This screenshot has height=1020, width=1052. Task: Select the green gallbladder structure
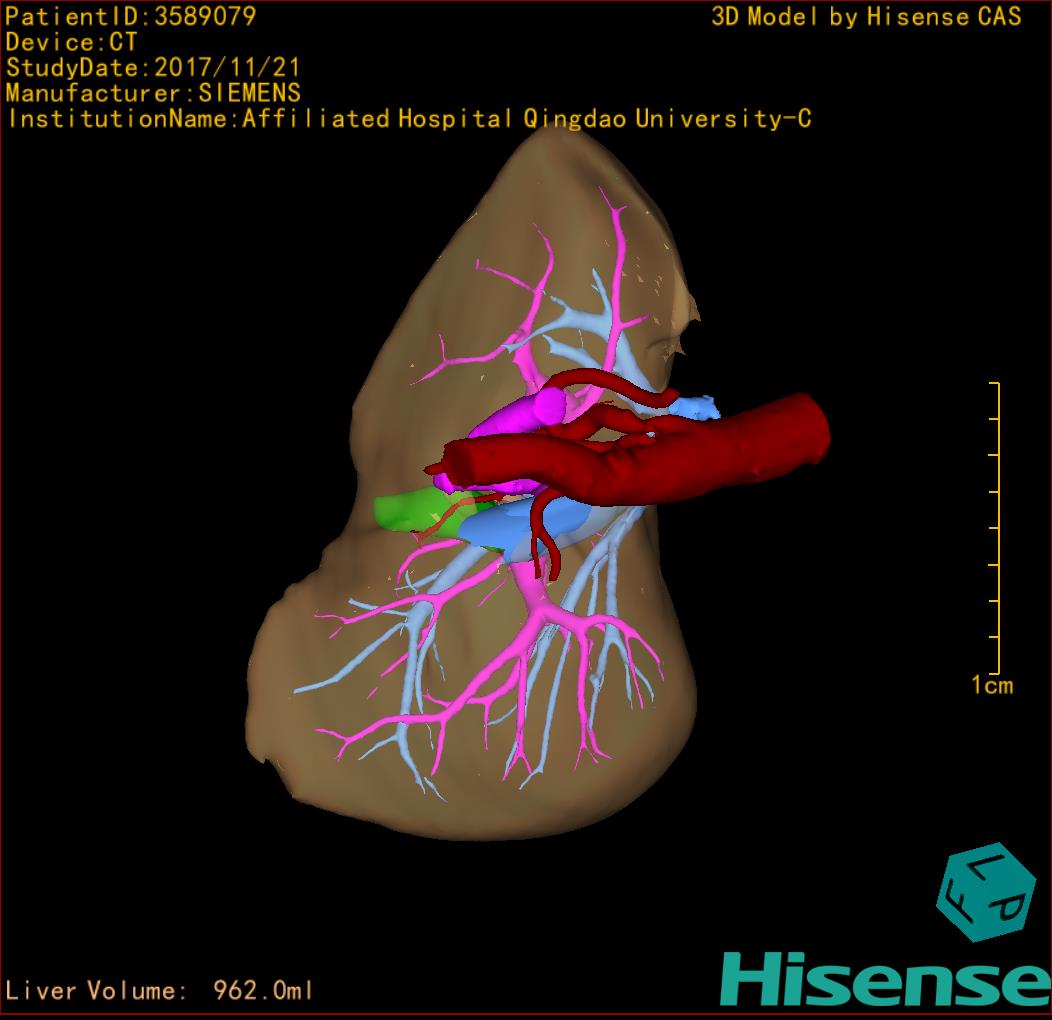click(x=405, y=510)
